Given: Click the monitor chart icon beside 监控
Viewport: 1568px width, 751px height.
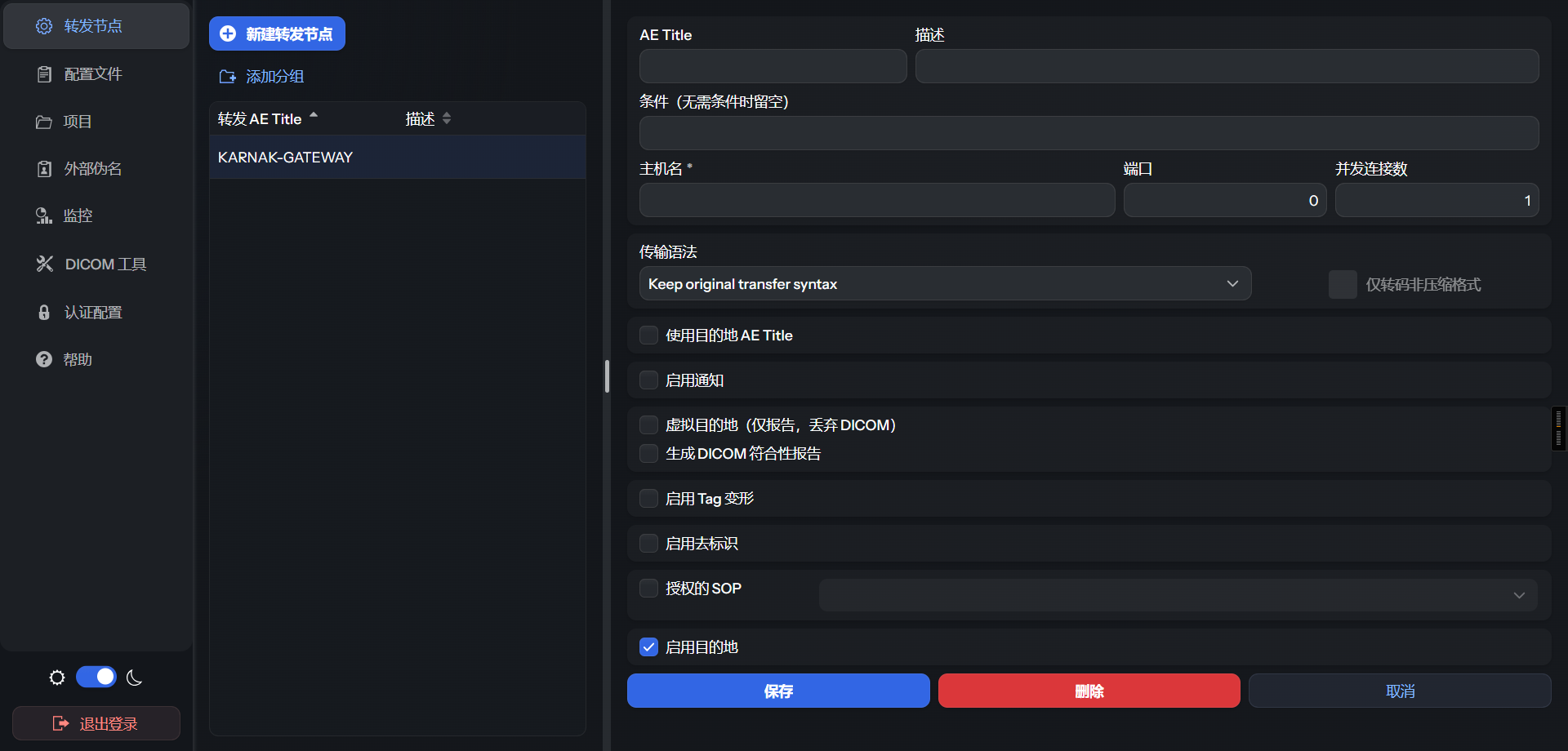Looking at the screenshot, I should click(44, 216).
